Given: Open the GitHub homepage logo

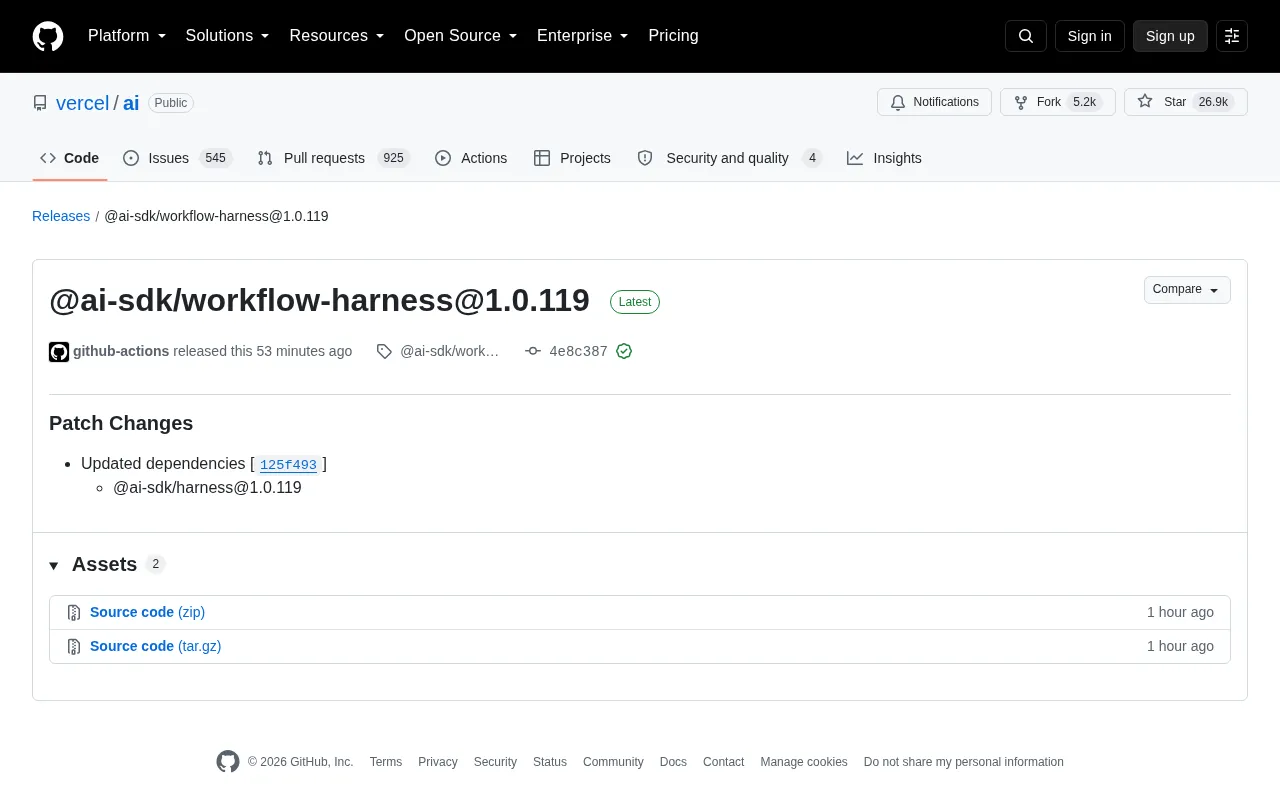Looking at the screenshot, I should click(x=48, y=36).
